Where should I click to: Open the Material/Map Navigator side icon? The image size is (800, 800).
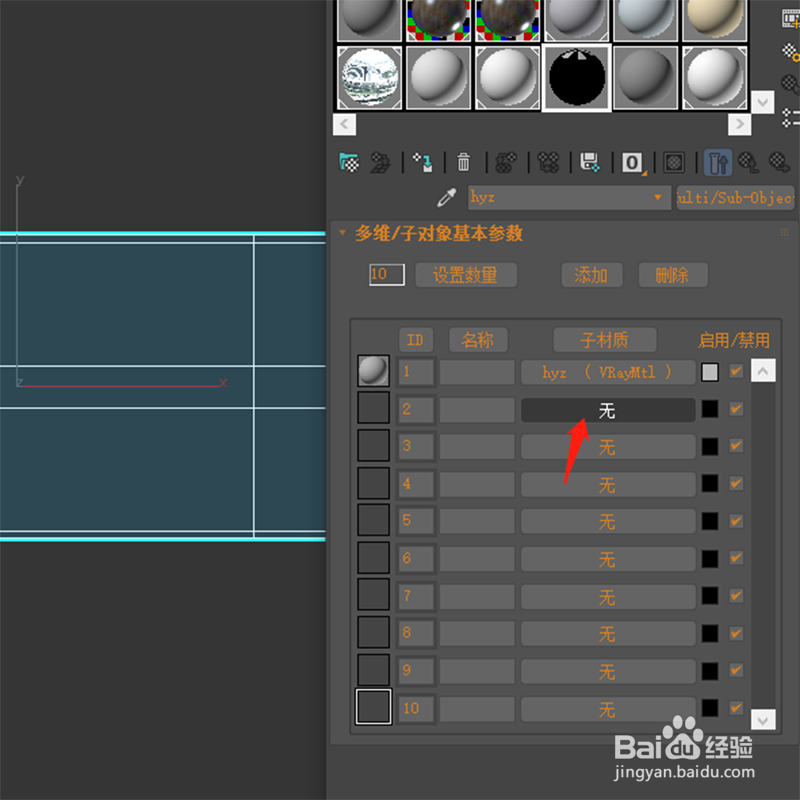791,118
